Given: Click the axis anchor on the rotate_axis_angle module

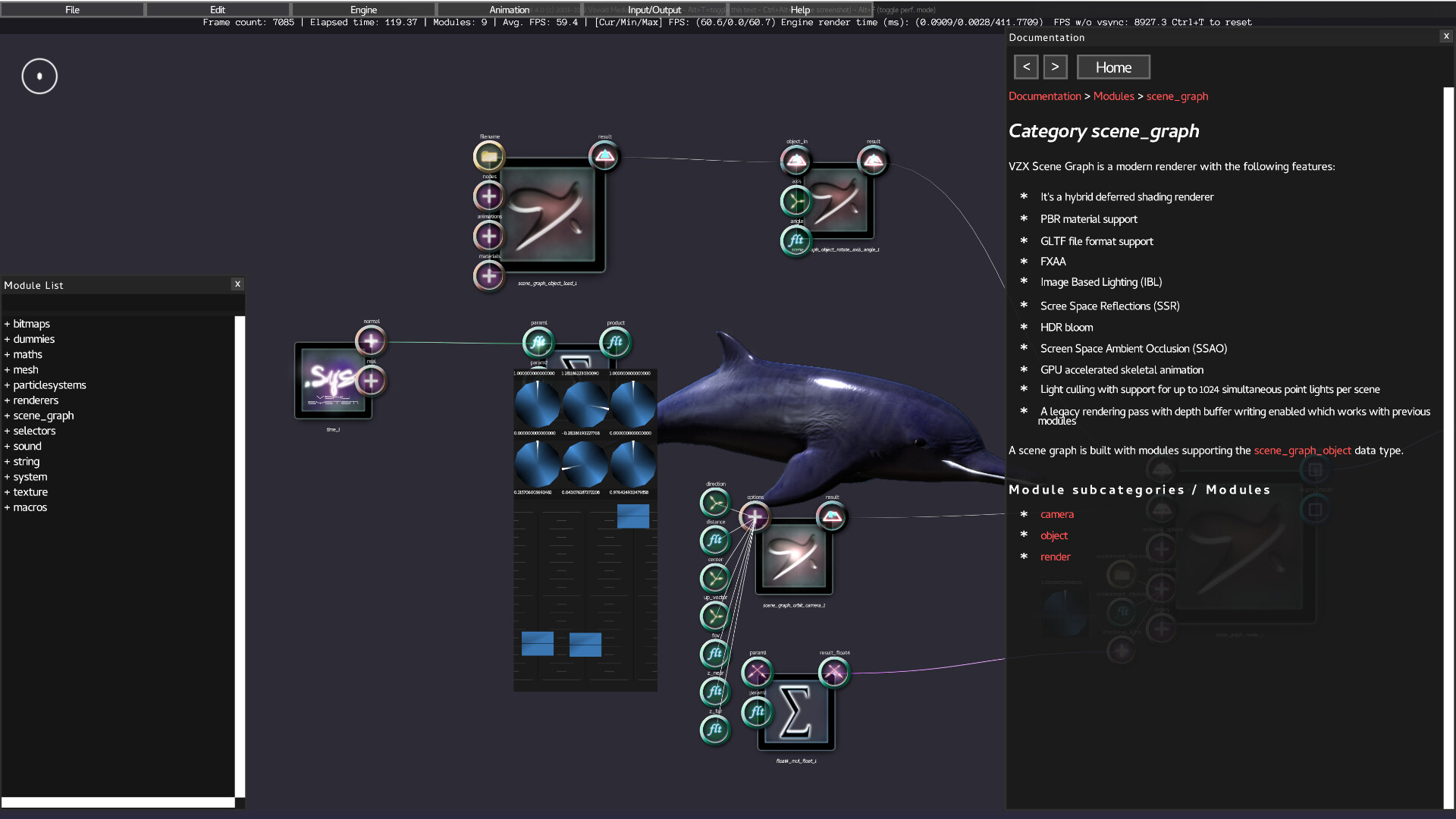Looking at the screenshot, I should (x=795, y=201).
